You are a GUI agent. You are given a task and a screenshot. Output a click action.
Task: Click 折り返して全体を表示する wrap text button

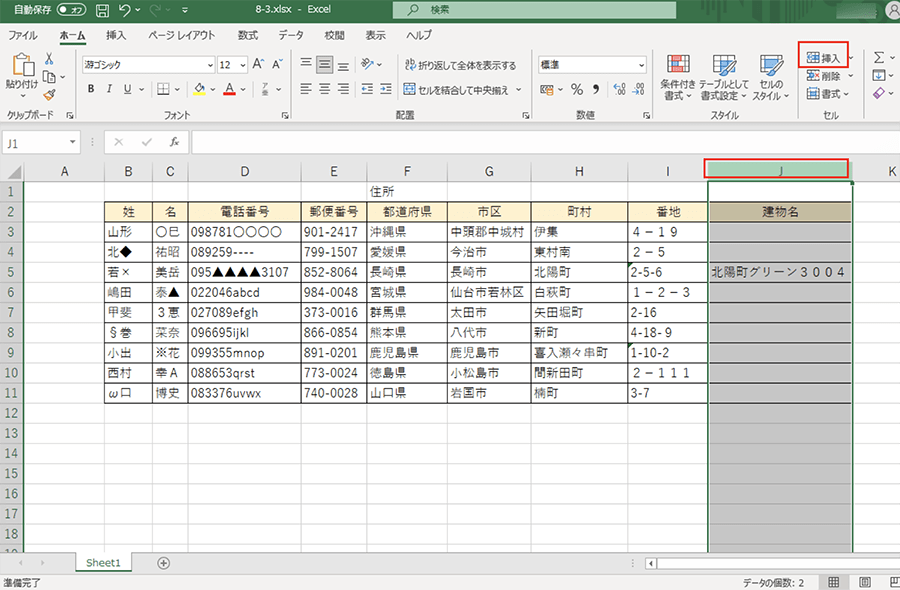click(461, 65)
